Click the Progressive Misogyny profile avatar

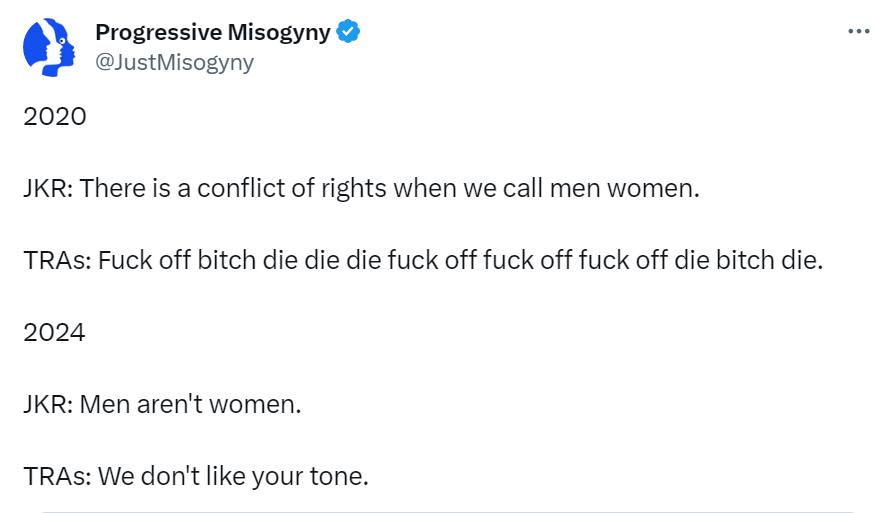pos(50,47)
